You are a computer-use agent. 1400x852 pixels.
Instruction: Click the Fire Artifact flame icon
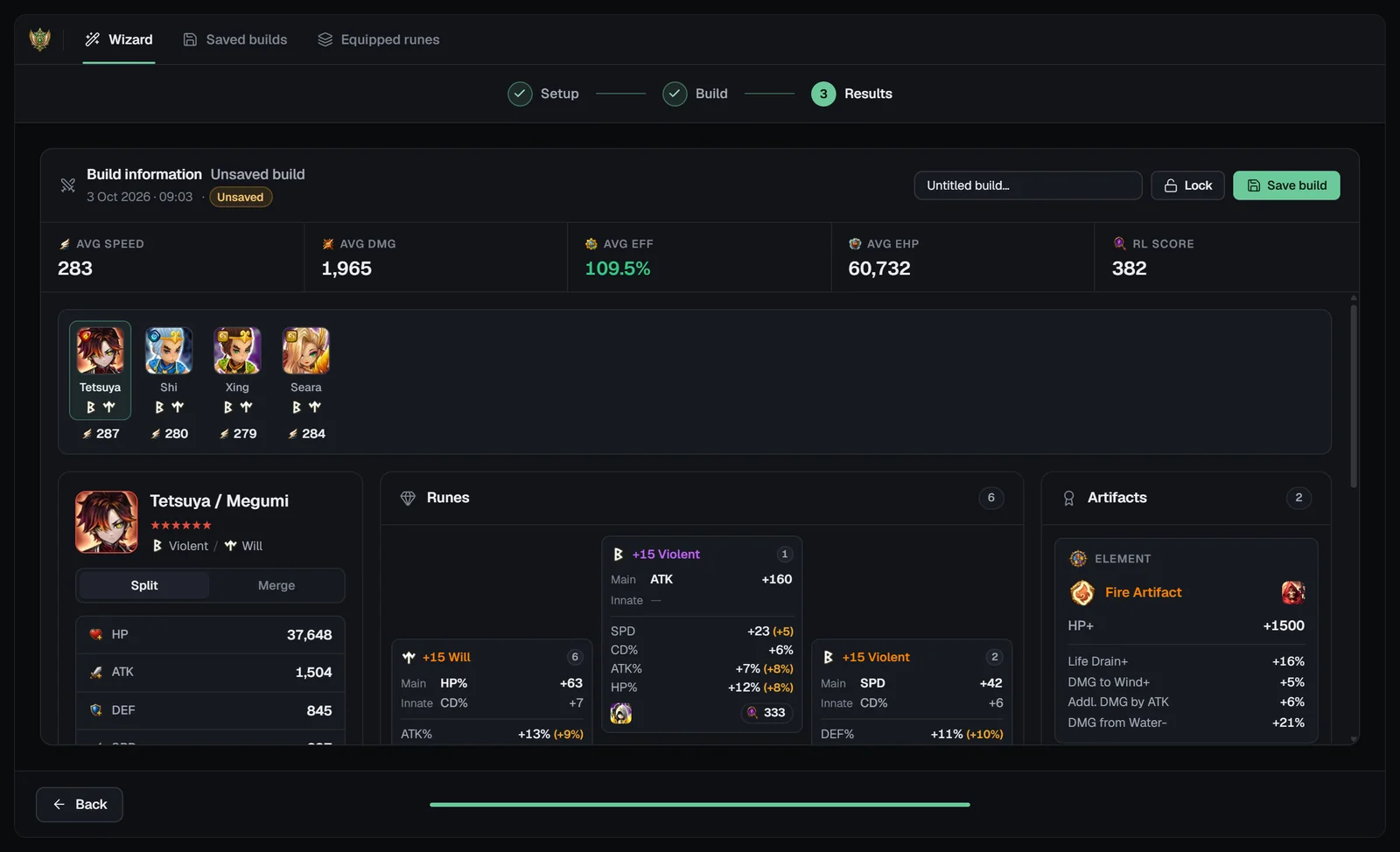point(1082,593)
